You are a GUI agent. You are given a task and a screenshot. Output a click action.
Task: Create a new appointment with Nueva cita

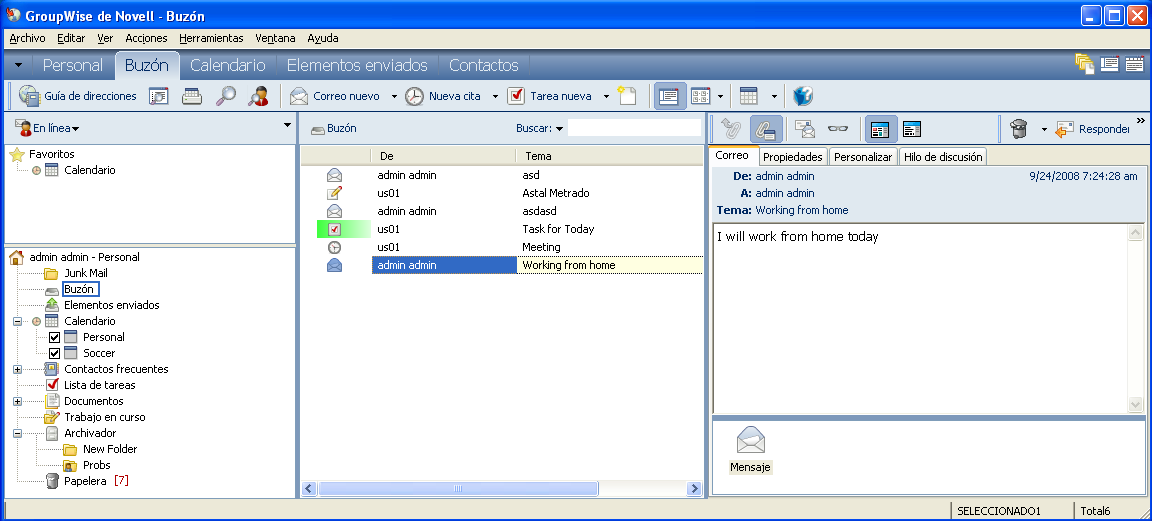tap(444, 96)
